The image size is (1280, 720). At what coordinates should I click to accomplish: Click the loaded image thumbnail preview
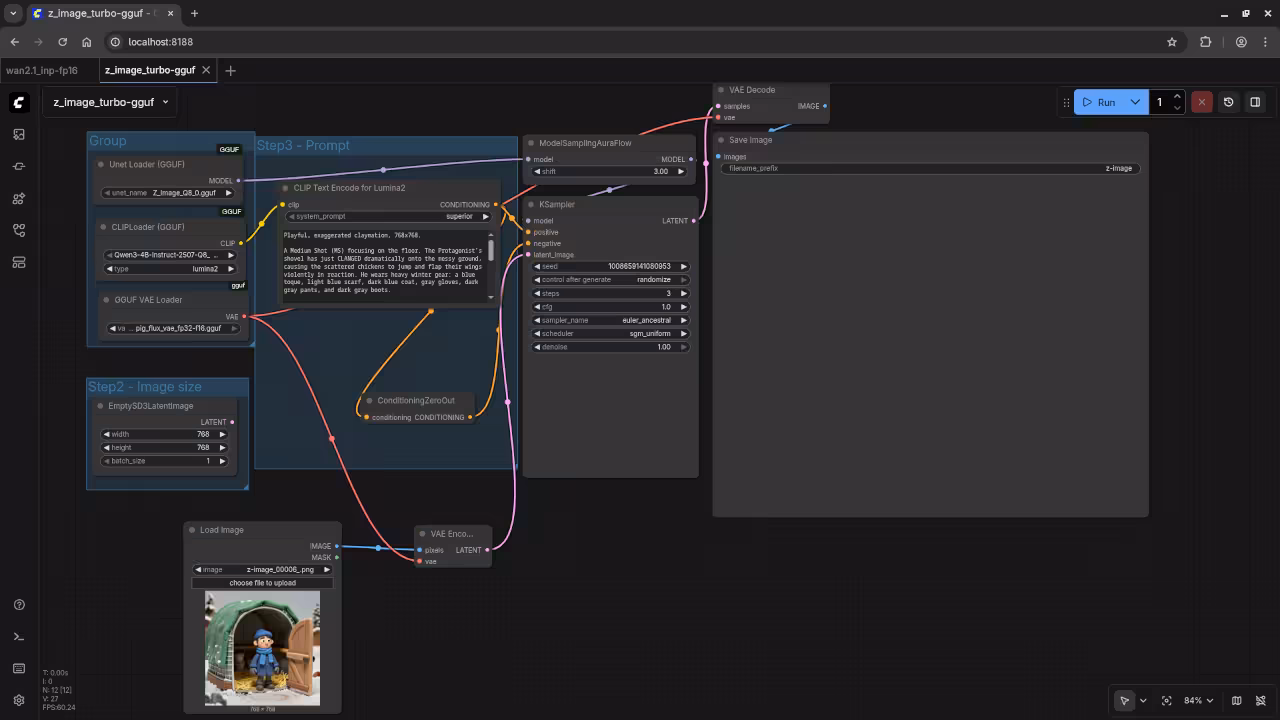(x=262, y=648)
